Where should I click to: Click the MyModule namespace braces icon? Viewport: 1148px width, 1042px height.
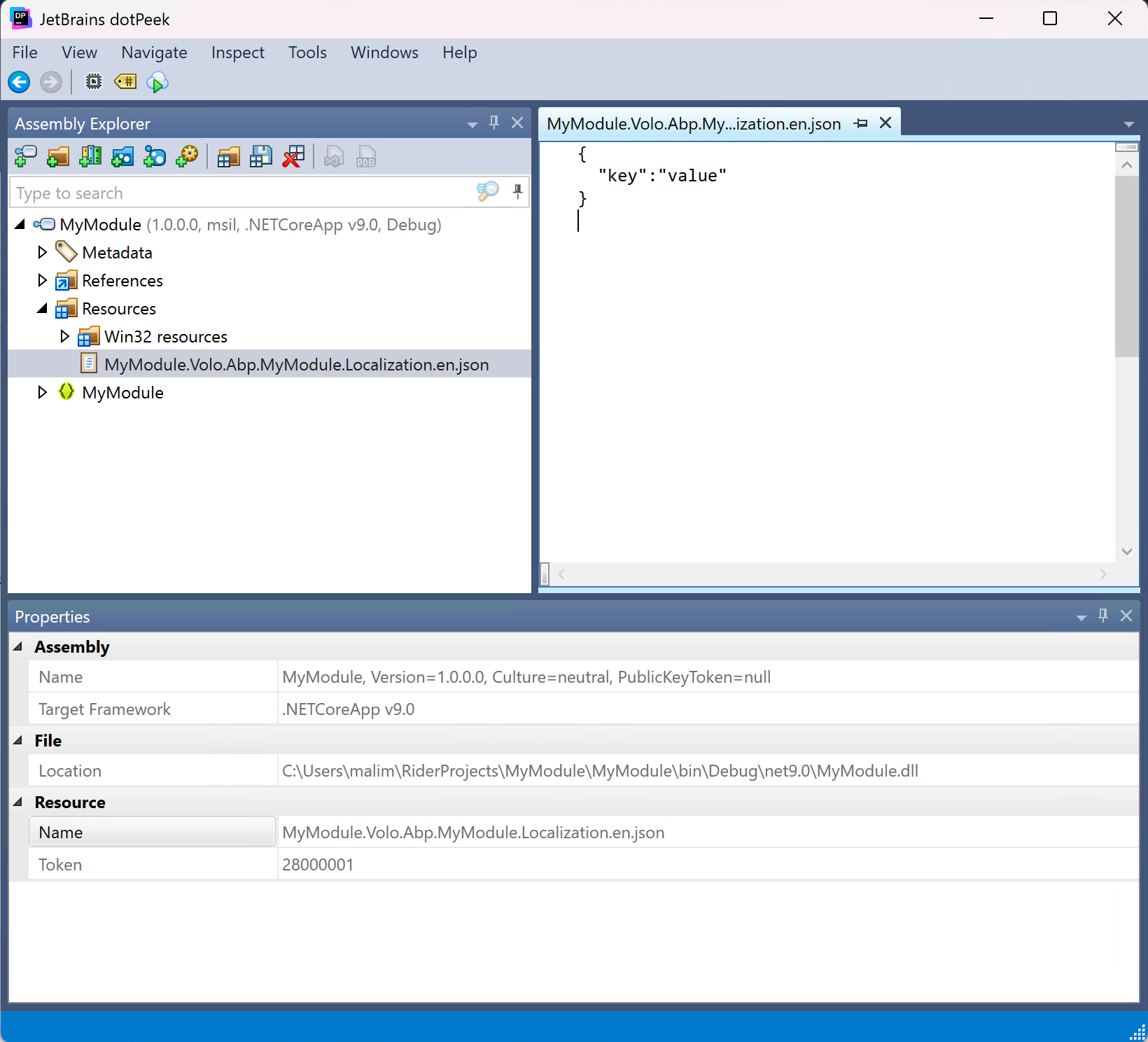click(66, 391)
